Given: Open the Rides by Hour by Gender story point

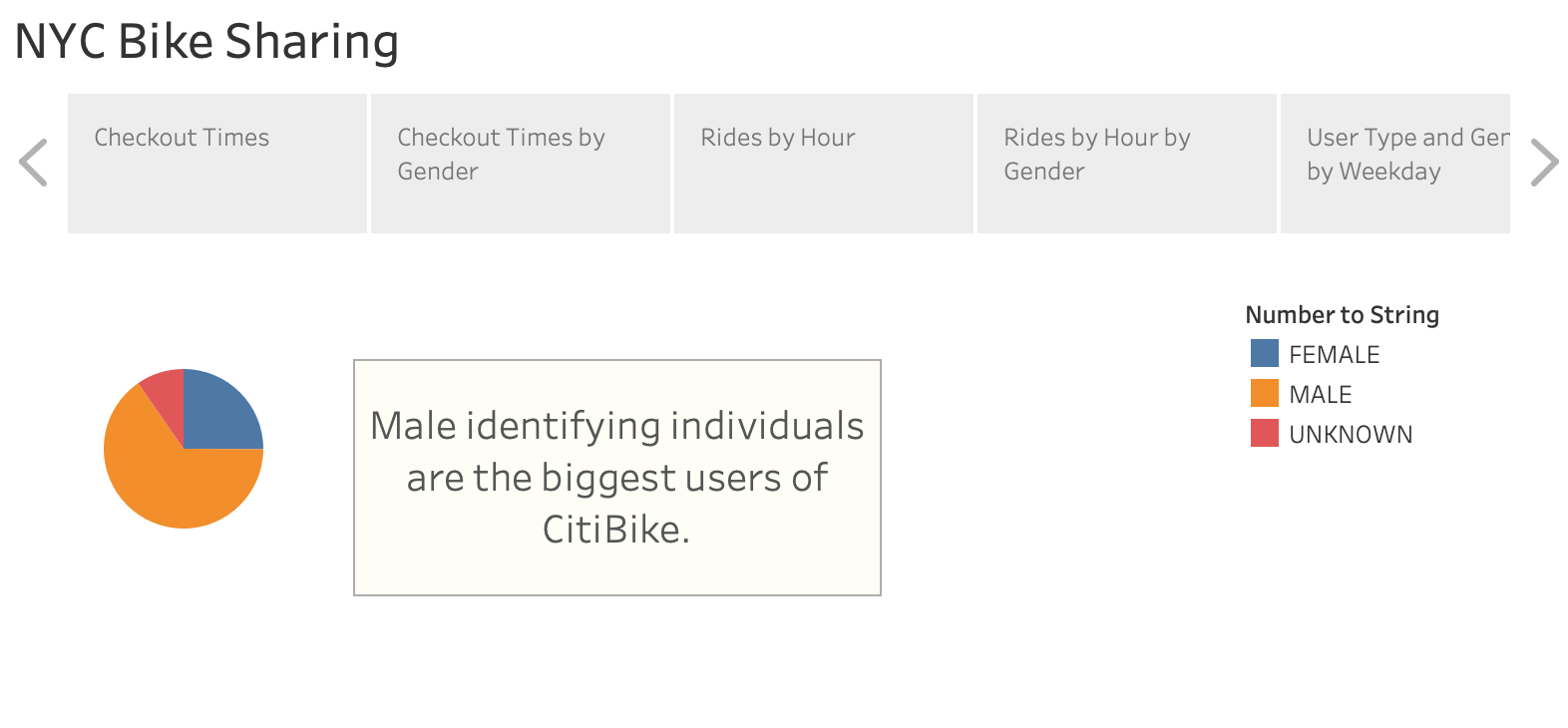Looking at the screenshot, I should point(1125,161).
